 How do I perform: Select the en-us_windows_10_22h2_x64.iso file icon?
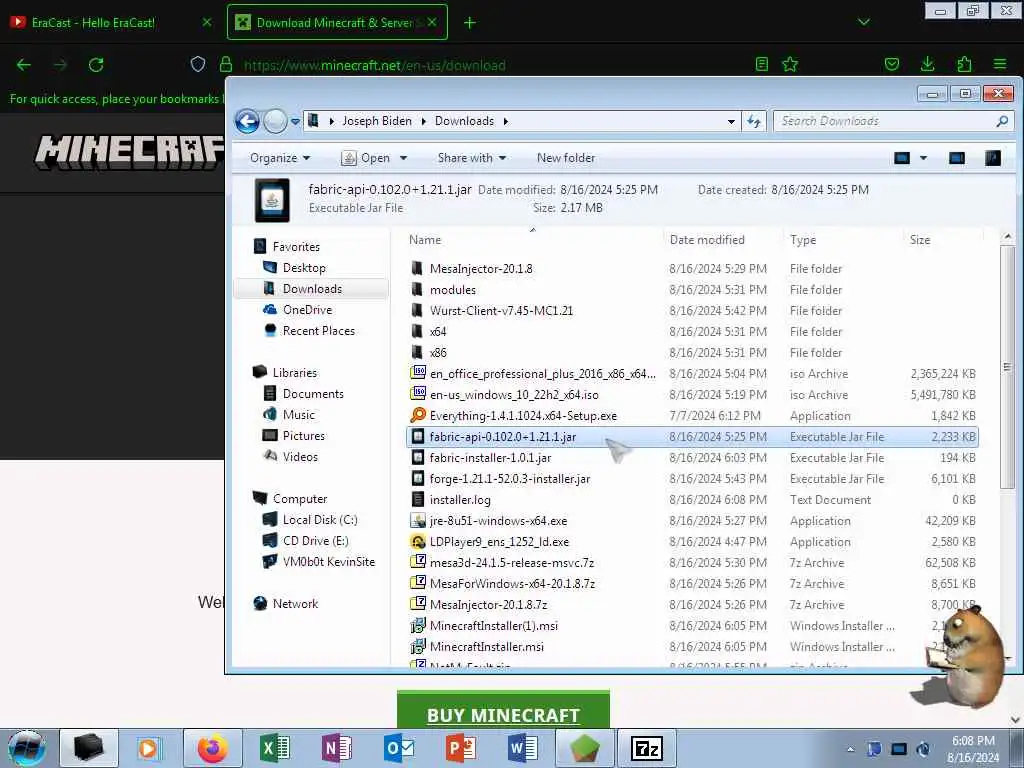point(418,394)
